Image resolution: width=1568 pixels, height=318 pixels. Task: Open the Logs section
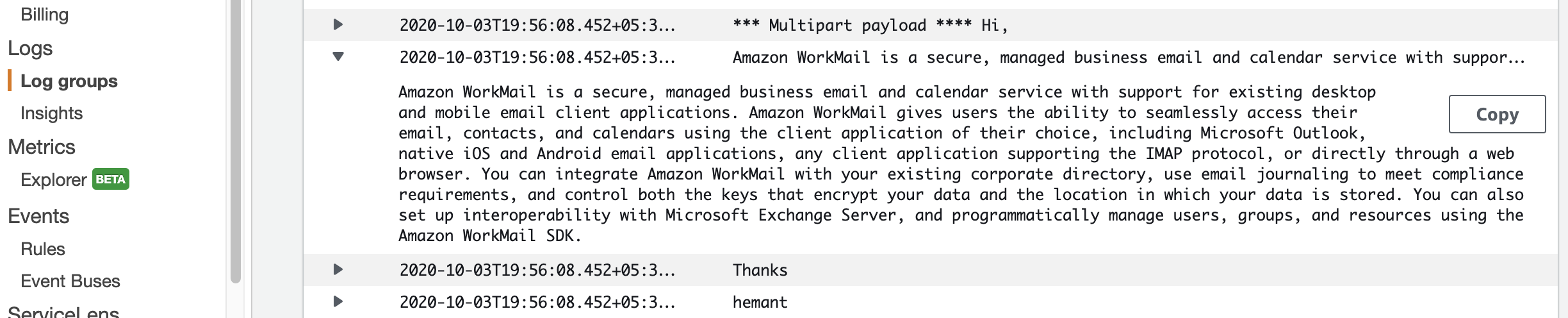pos(30,49)
